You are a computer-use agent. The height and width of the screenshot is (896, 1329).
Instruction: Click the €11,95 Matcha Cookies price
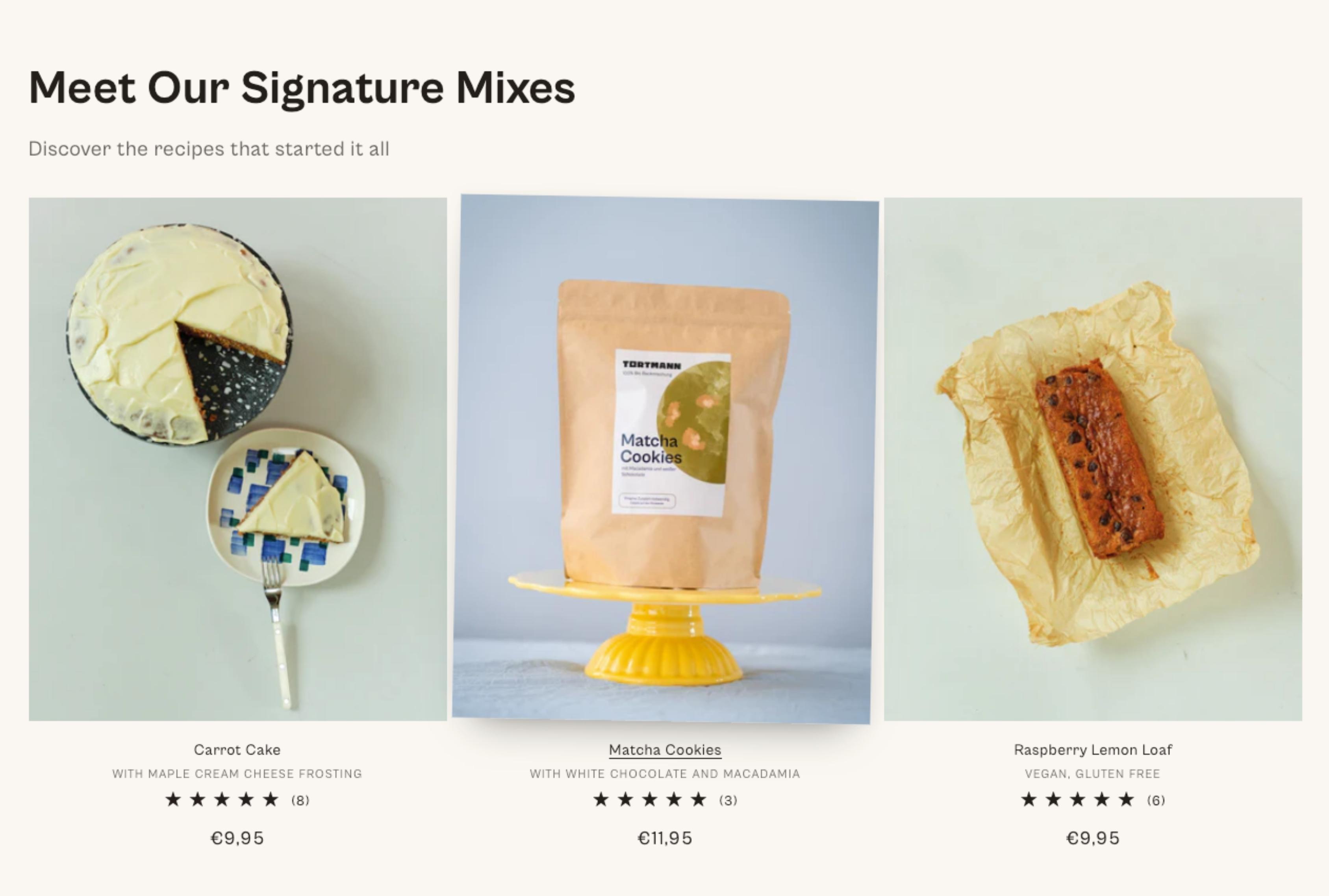point(665,838)
